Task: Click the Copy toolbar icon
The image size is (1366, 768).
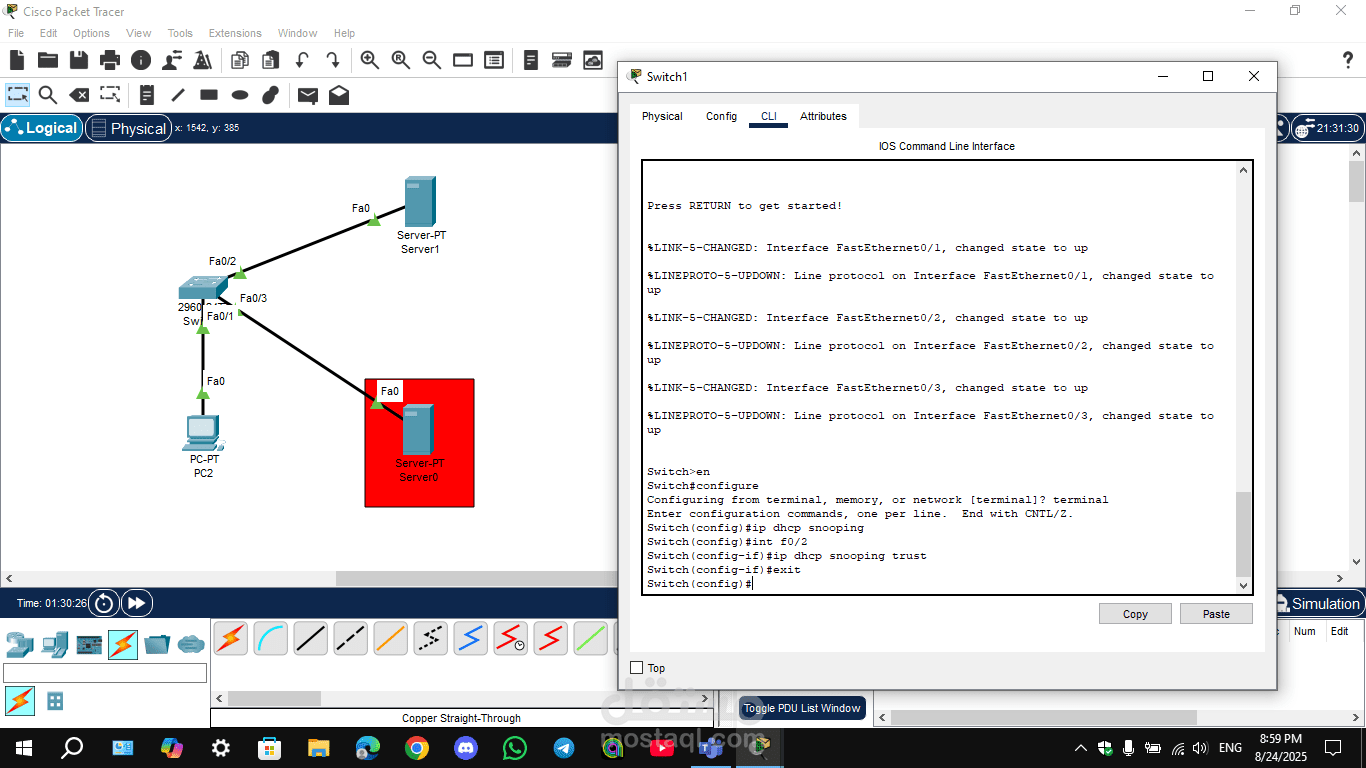Action: pos(240,60)
